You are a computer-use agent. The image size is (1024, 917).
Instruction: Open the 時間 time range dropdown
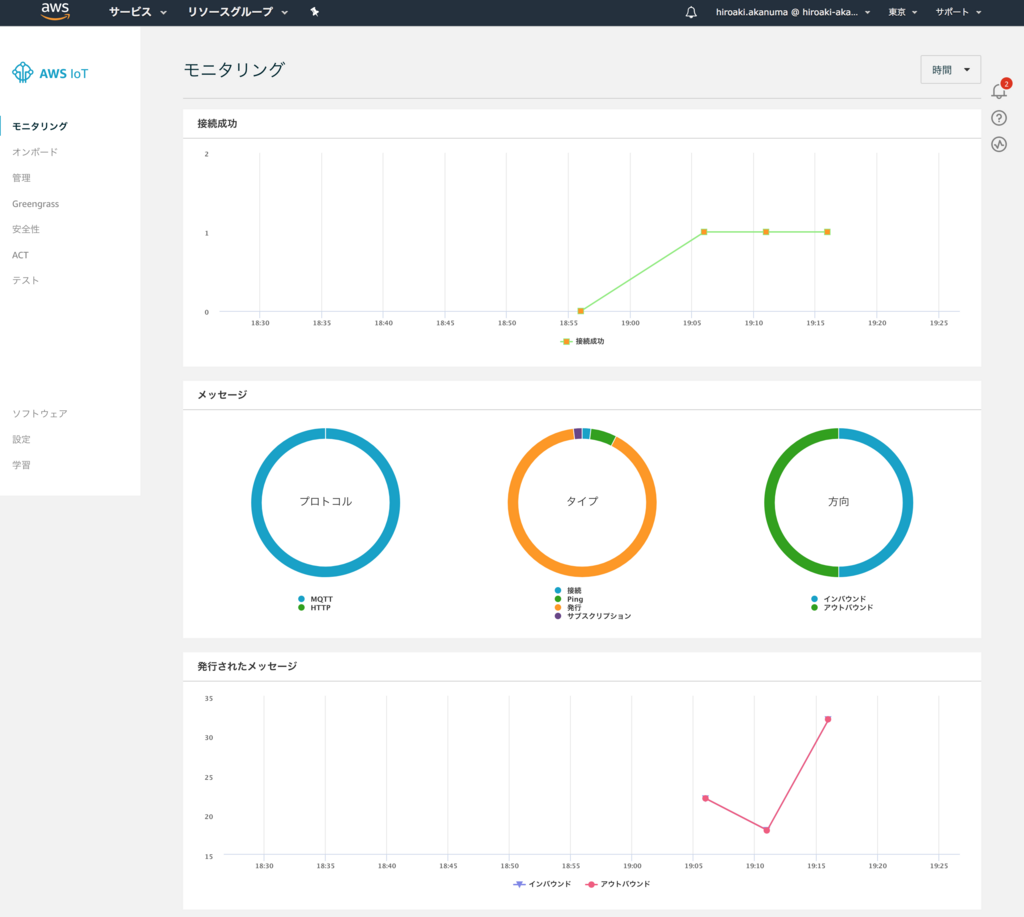coord(950,70)
